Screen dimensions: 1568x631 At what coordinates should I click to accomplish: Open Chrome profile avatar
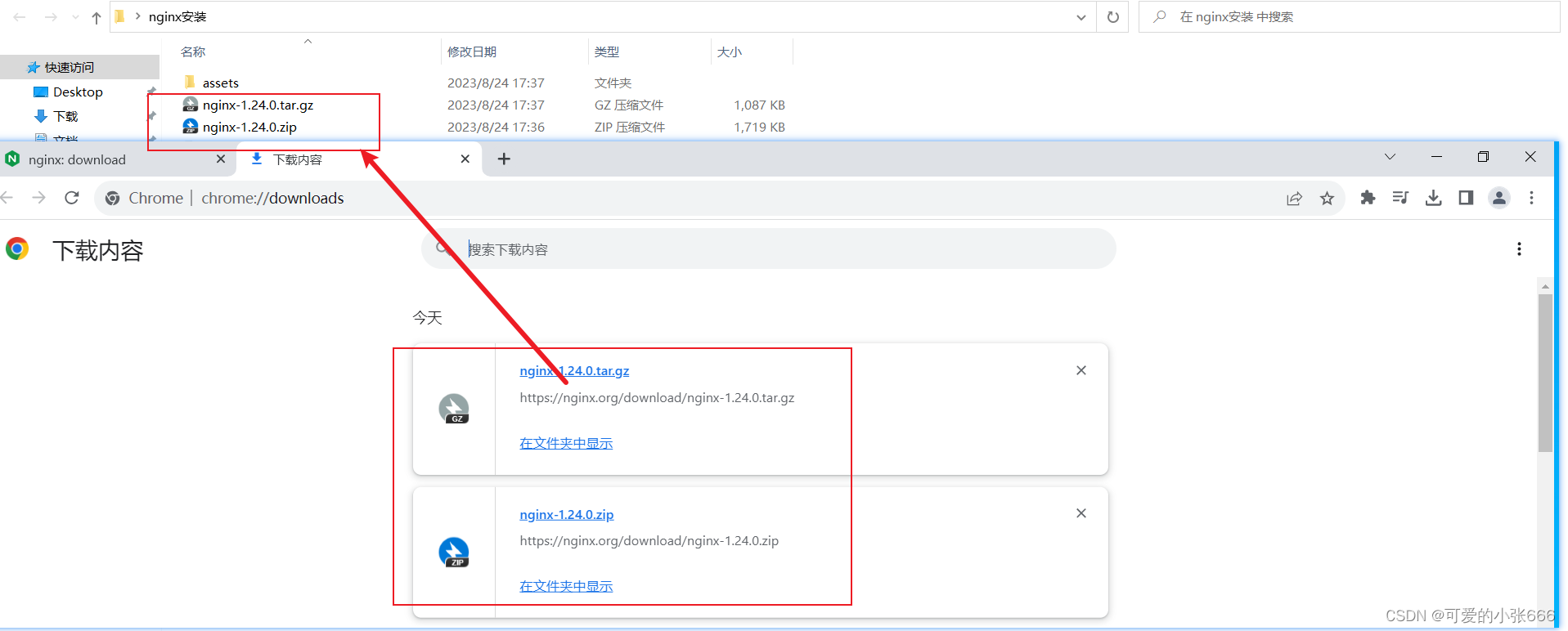tap(1499, 198)
